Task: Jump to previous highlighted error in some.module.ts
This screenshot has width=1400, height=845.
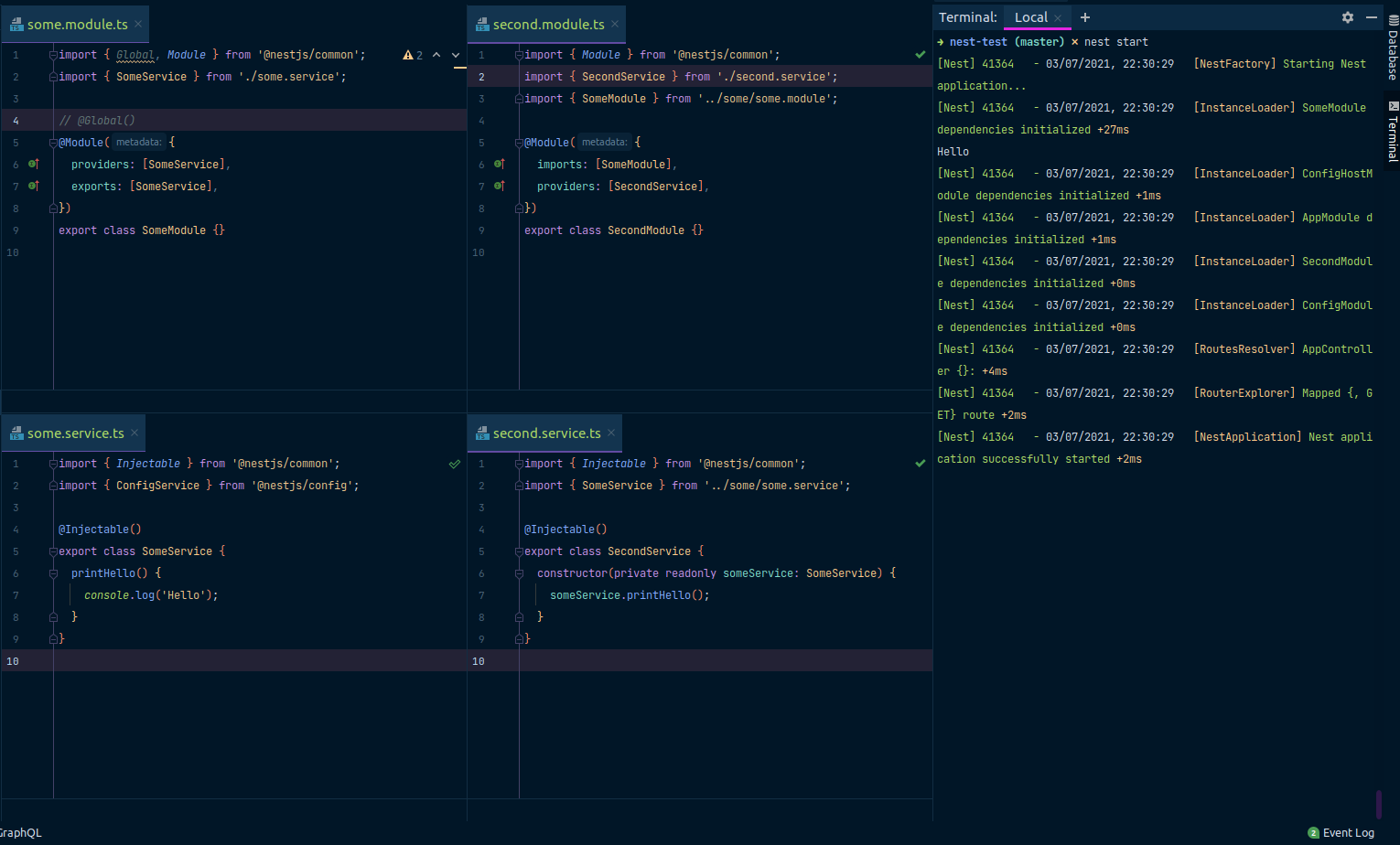Action: point(436,55)
